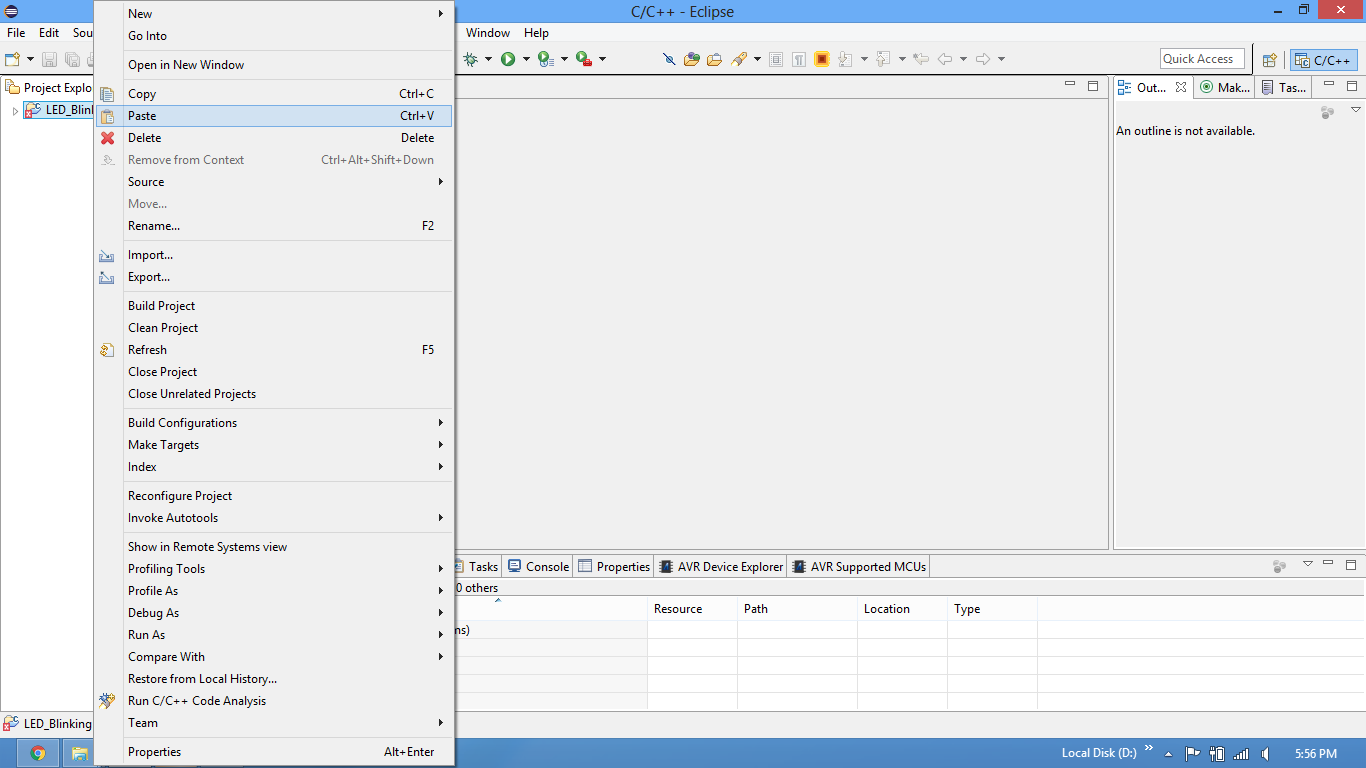This screenshot has width=1366, height=768.
Task: Select Run C/C++ Code Analysis
Action: (x=274, y=701)
